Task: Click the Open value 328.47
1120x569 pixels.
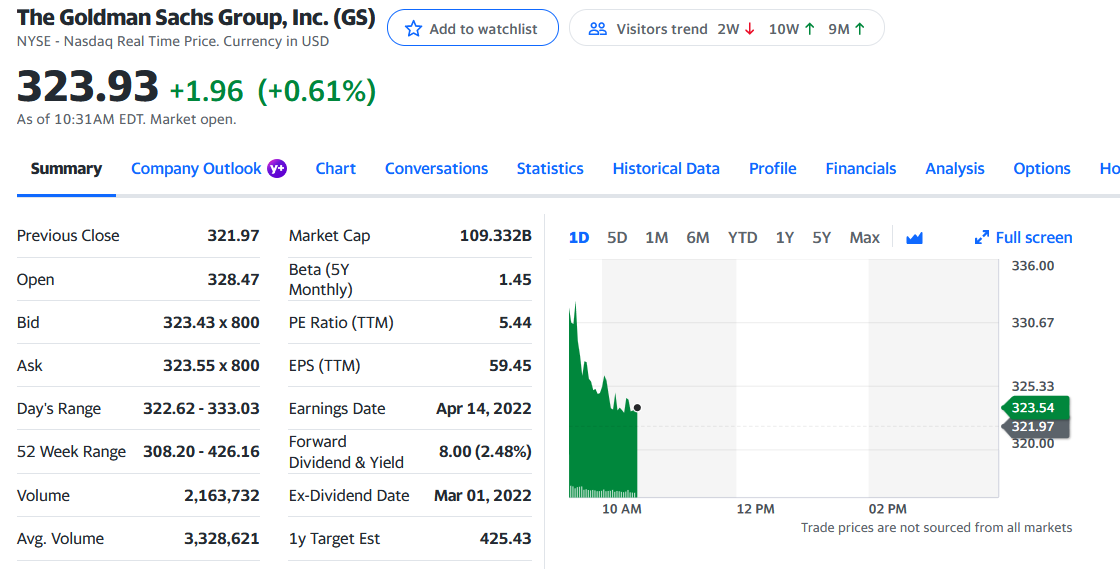Action: tap(234, 279)
